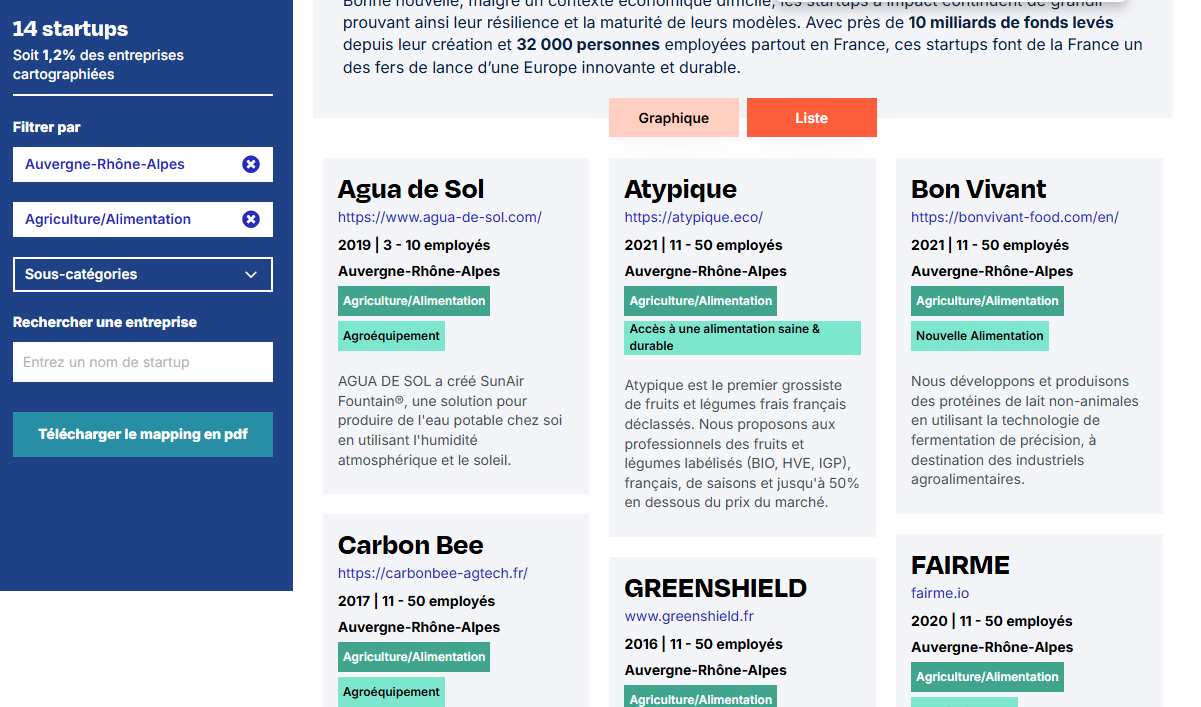Open the bonvivant-food.com link
The height and width of the screenshot is (707, 1201).
pyautogui.click(x=1014, y=217)
